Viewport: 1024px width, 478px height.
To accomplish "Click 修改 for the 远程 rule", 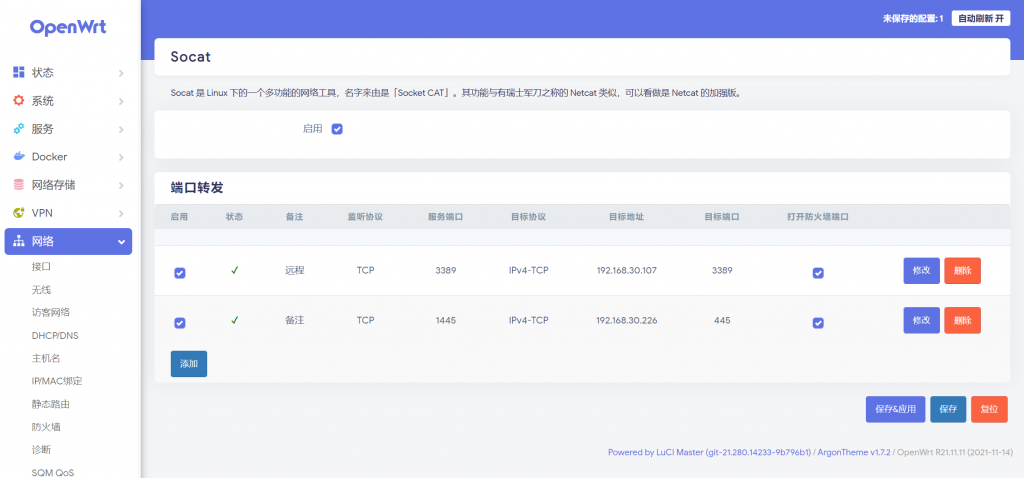I will (x=921, y=270).
